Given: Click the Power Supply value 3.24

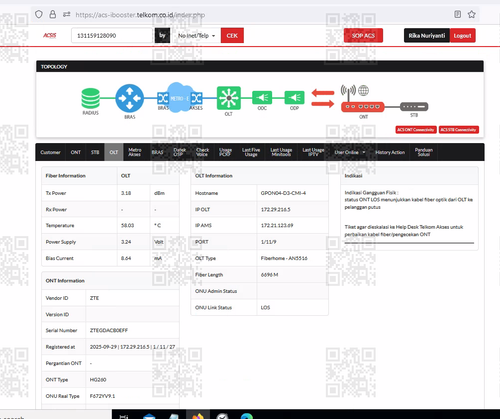Looking at the screenshot, I should 126,242.
